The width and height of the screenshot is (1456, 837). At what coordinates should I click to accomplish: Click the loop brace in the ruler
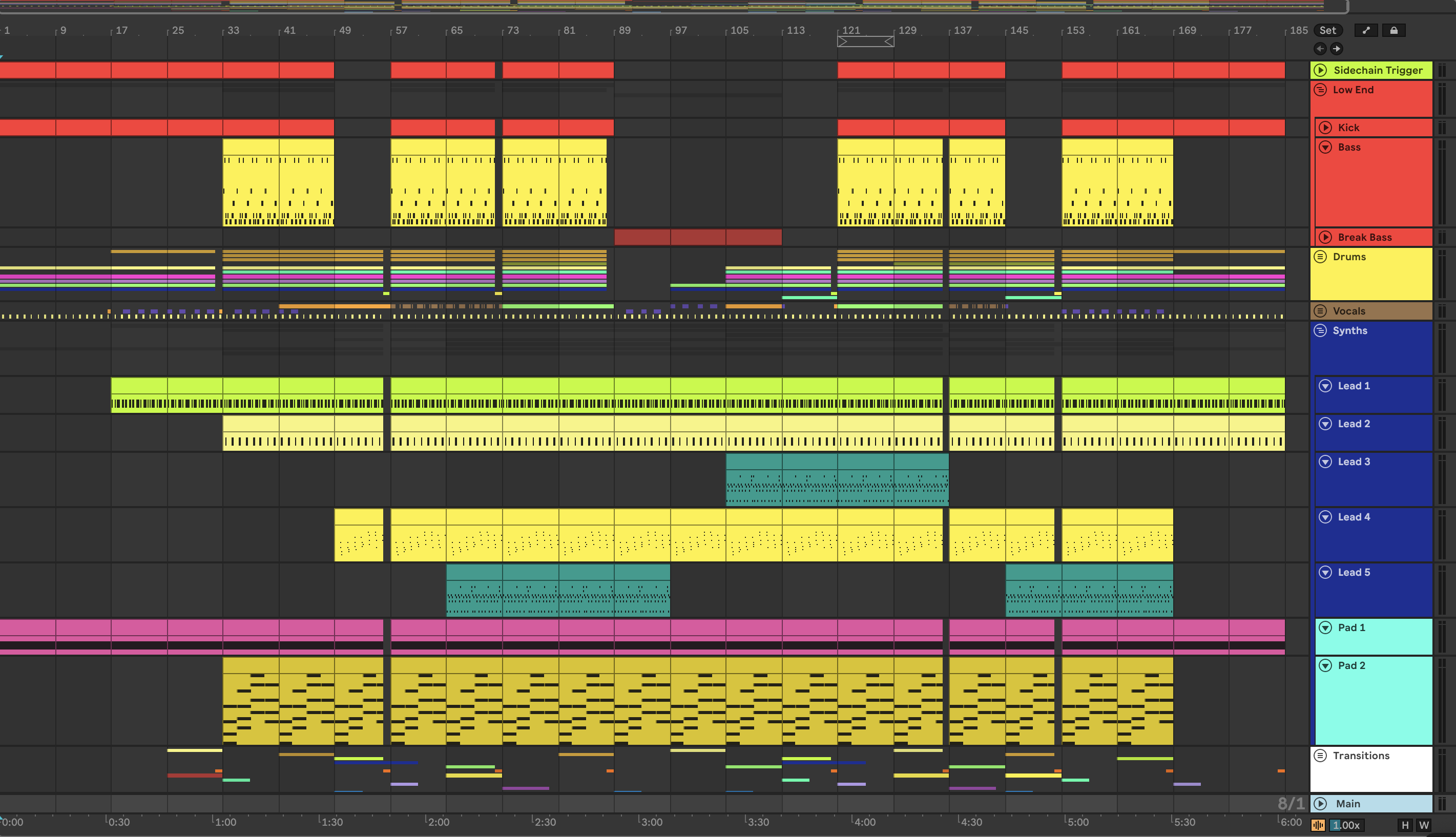point(865,41)
